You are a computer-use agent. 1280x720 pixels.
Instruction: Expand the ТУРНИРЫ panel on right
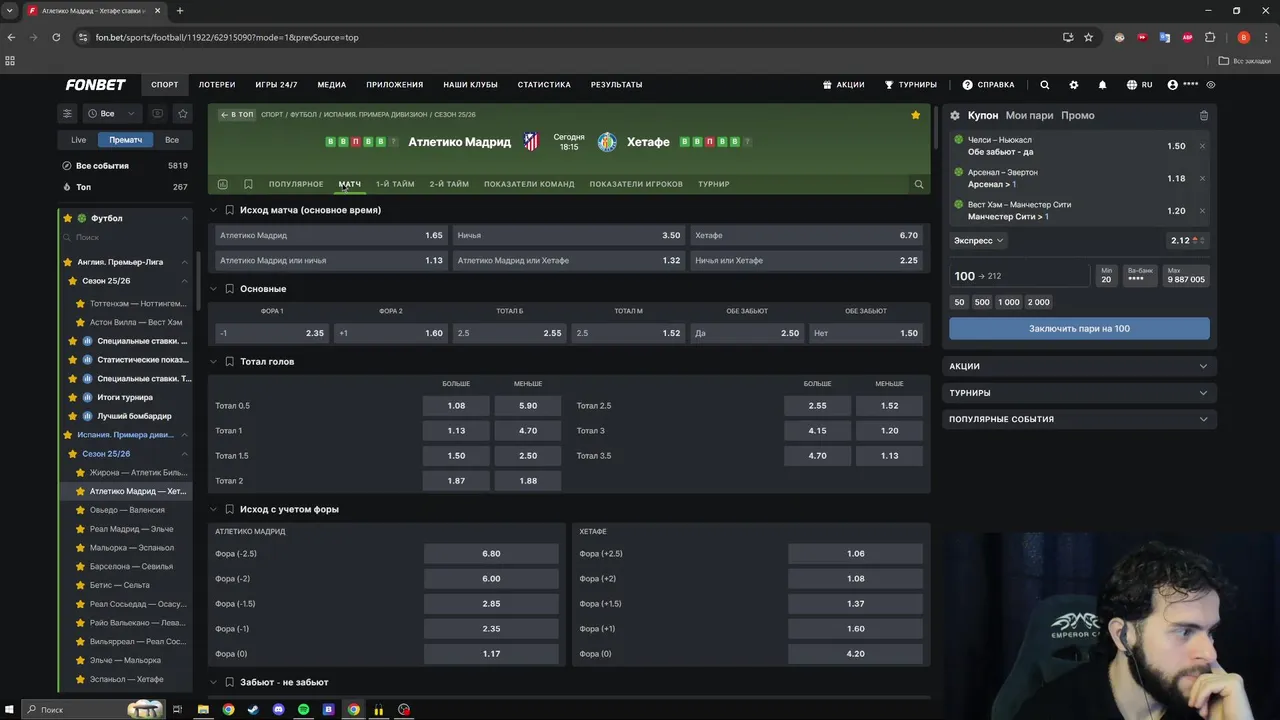coord(1079,393)
